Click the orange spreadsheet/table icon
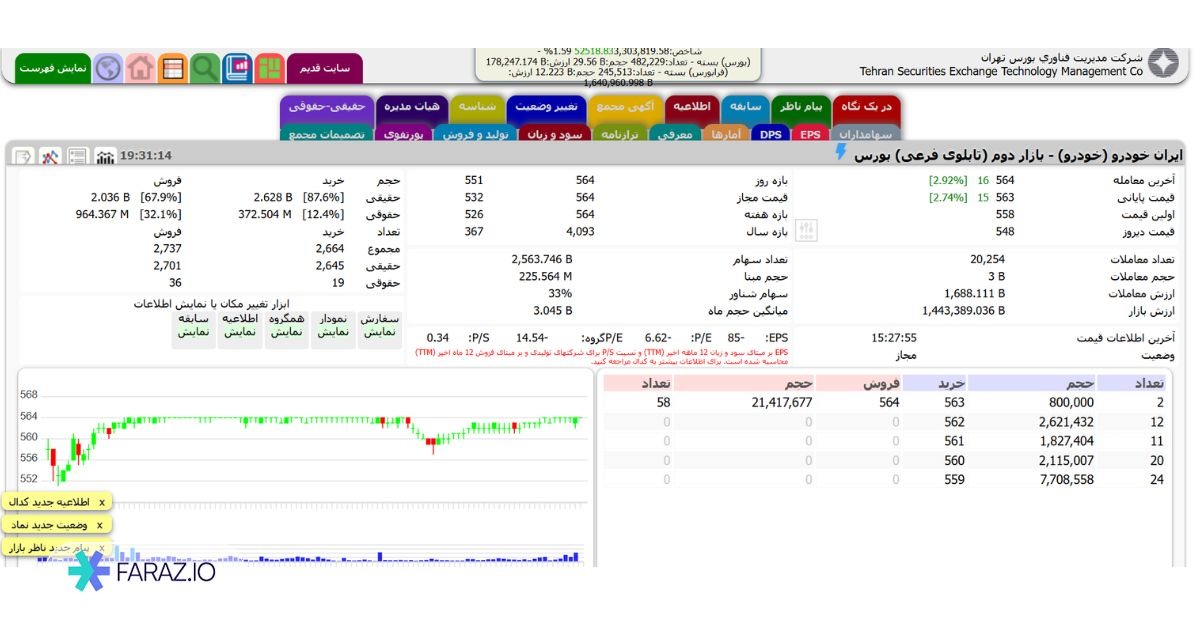This screenshot has height=630, width=1200. pos(172,65)
